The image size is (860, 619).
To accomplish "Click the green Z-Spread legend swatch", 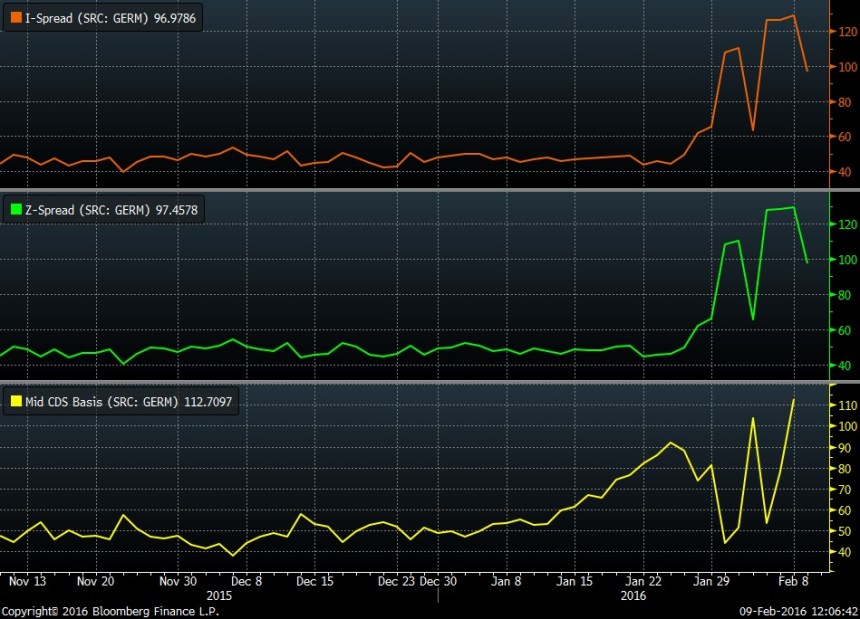I will 16,210.
